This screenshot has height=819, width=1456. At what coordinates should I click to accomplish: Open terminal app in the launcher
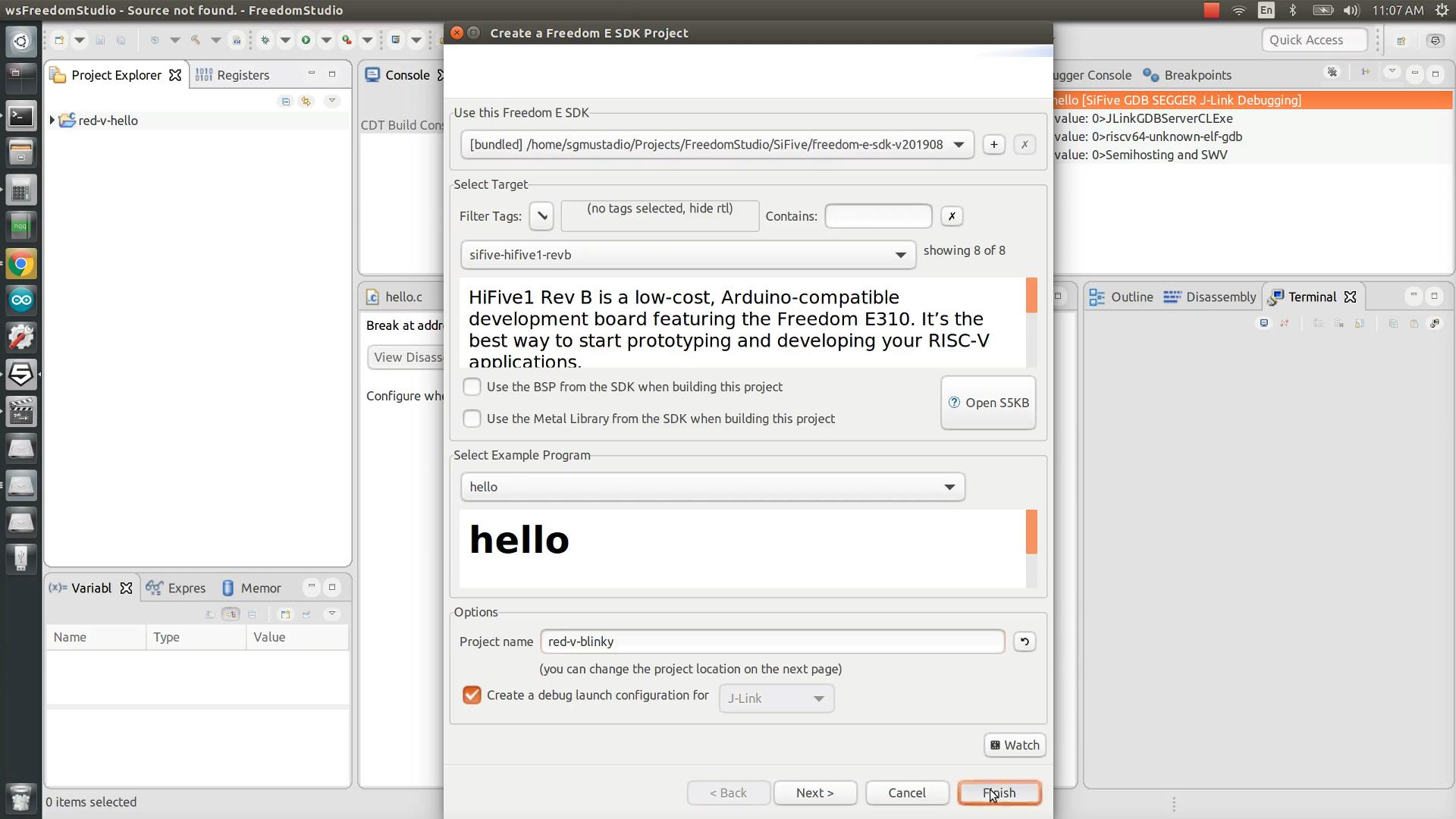(x=20, y=116)
